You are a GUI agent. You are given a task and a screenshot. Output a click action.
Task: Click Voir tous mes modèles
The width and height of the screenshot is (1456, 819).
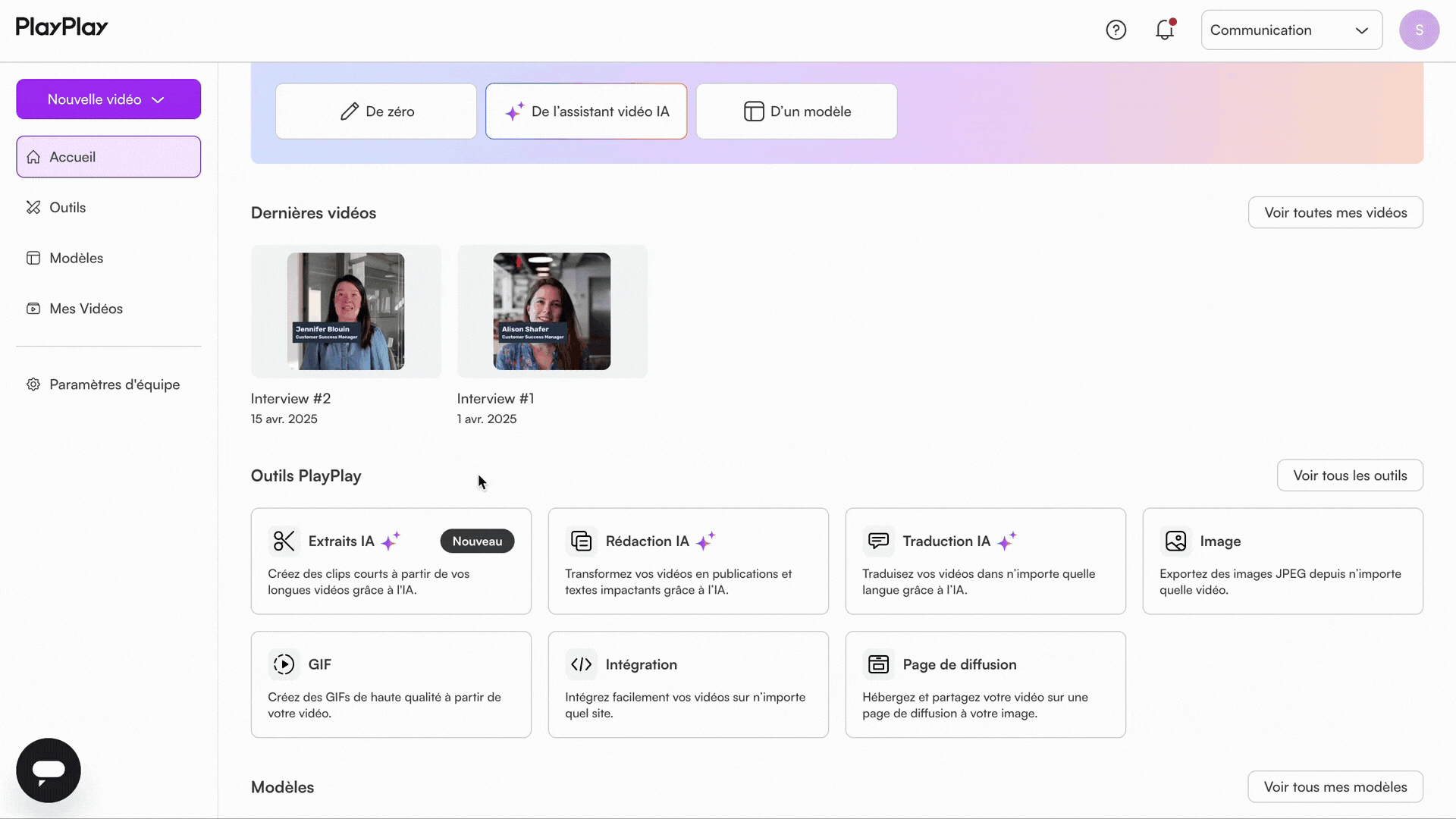[1335, 787]
